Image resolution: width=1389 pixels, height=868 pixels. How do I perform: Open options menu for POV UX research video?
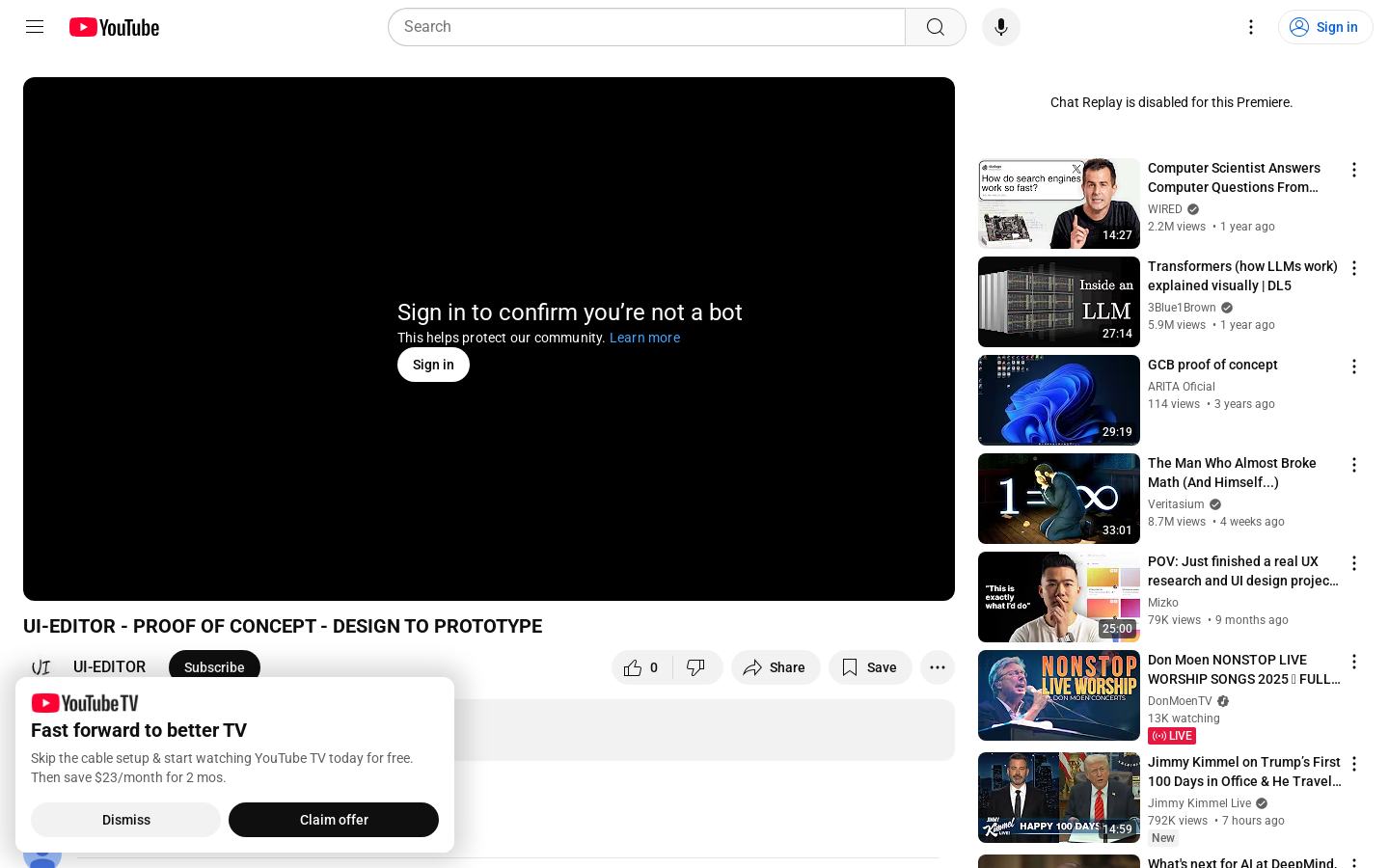(x=1354, y=563)
